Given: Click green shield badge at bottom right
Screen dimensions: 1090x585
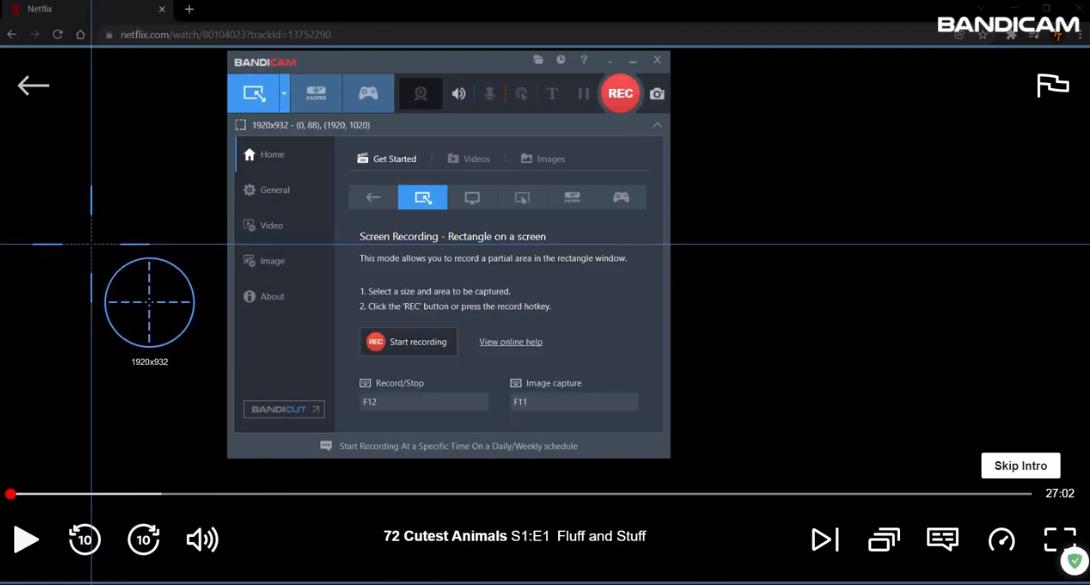Looking at the screenshot, I should 1075,561.
